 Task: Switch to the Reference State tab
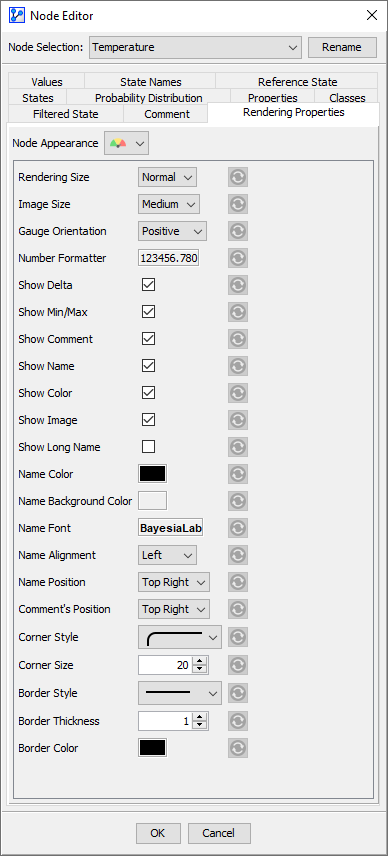[297, 82]
